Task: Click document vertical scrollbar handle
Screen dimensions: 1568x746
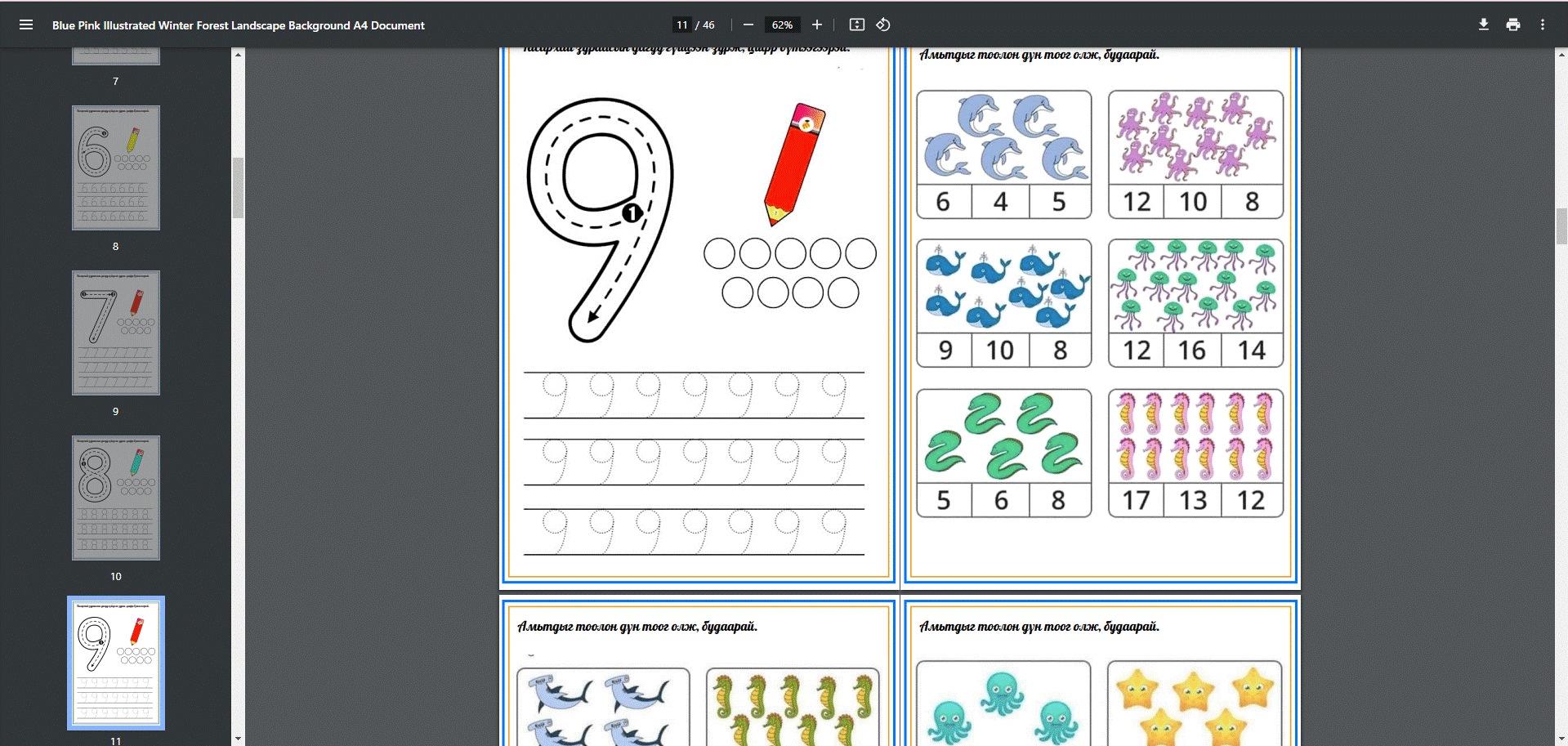Action: pyautogui.click(x=1561, y=226)
